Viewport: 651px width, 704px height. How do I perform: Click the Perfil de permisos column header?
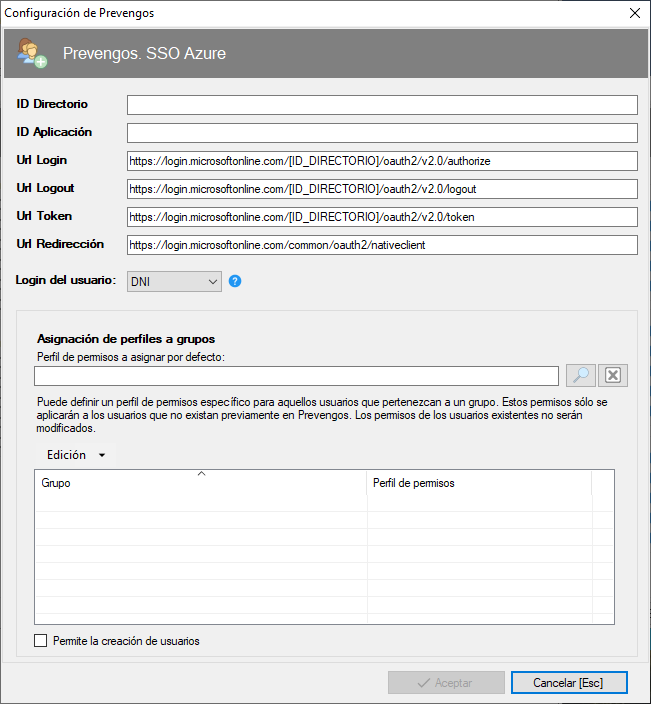pyautogui.click(x=478, y=483)
